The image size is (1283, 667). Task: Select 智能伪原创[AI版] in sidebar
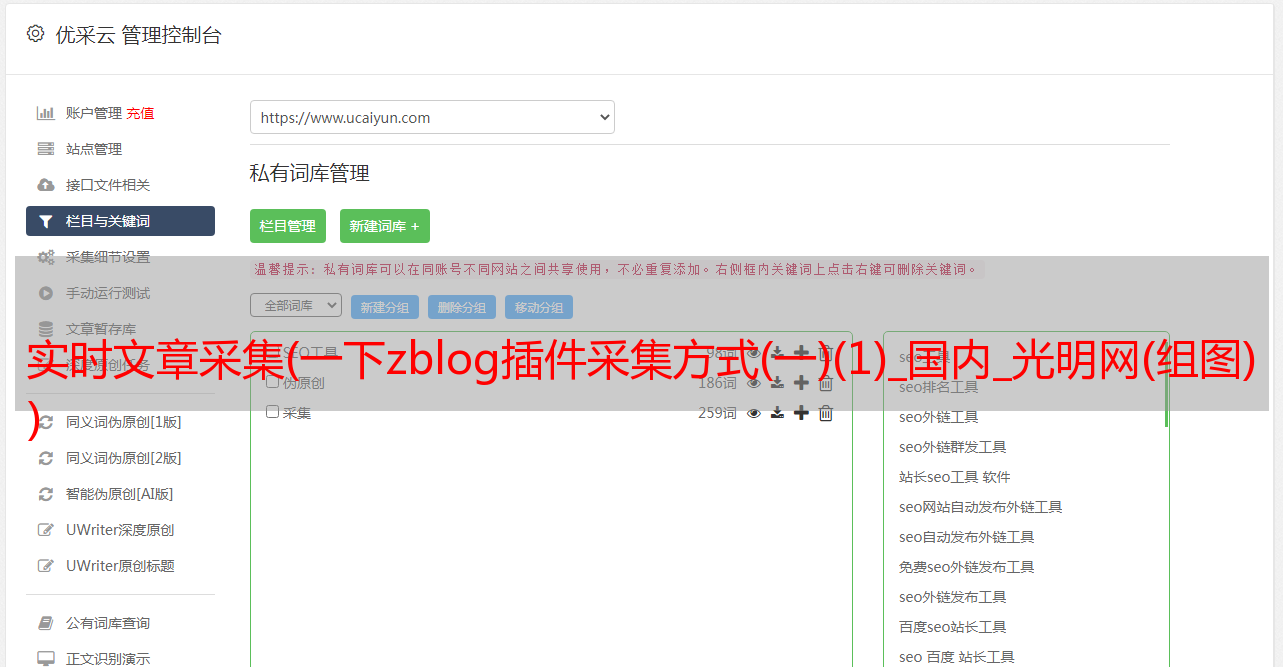click(119, 494)
